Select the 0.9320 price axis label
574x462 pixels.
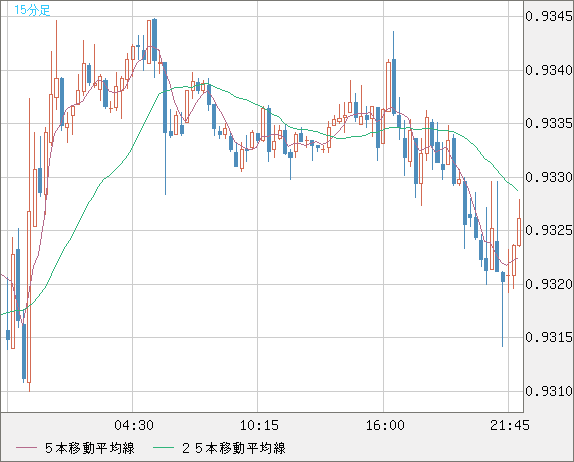point(549,284)
